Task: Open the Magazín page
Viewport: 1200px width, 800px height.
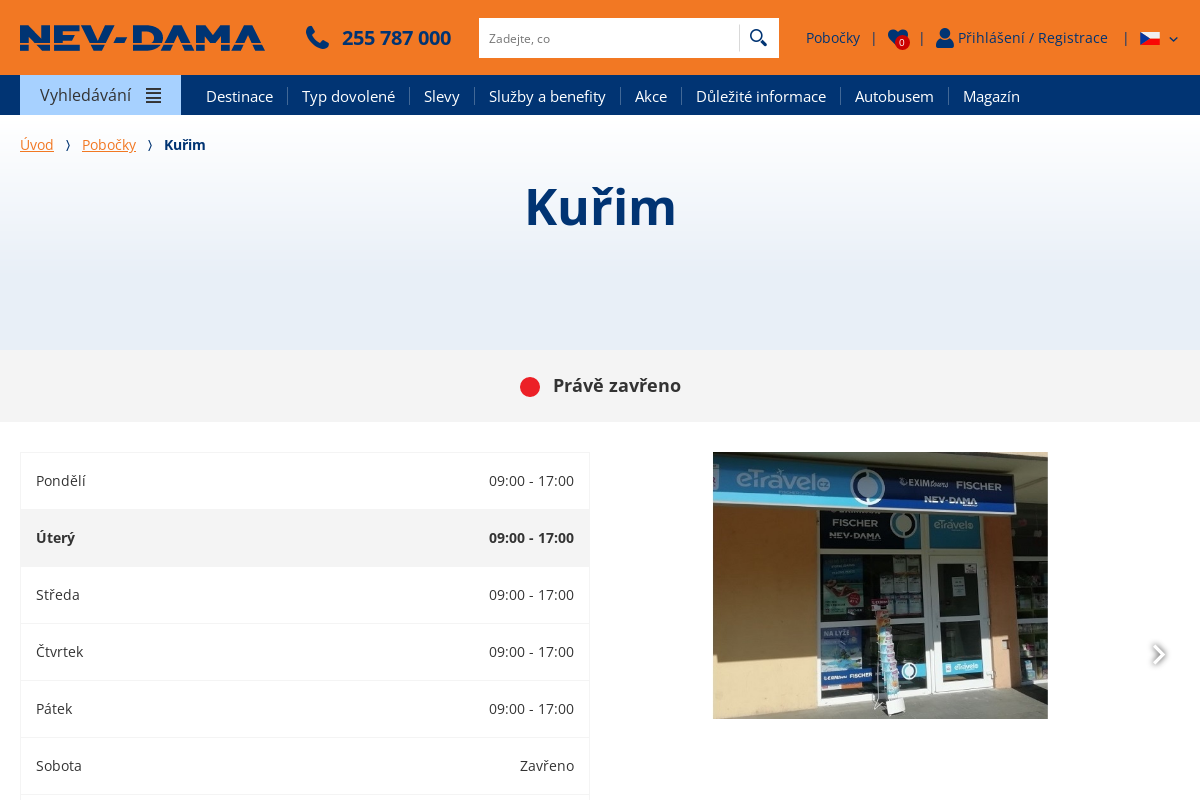Action: tap(991, 96)
